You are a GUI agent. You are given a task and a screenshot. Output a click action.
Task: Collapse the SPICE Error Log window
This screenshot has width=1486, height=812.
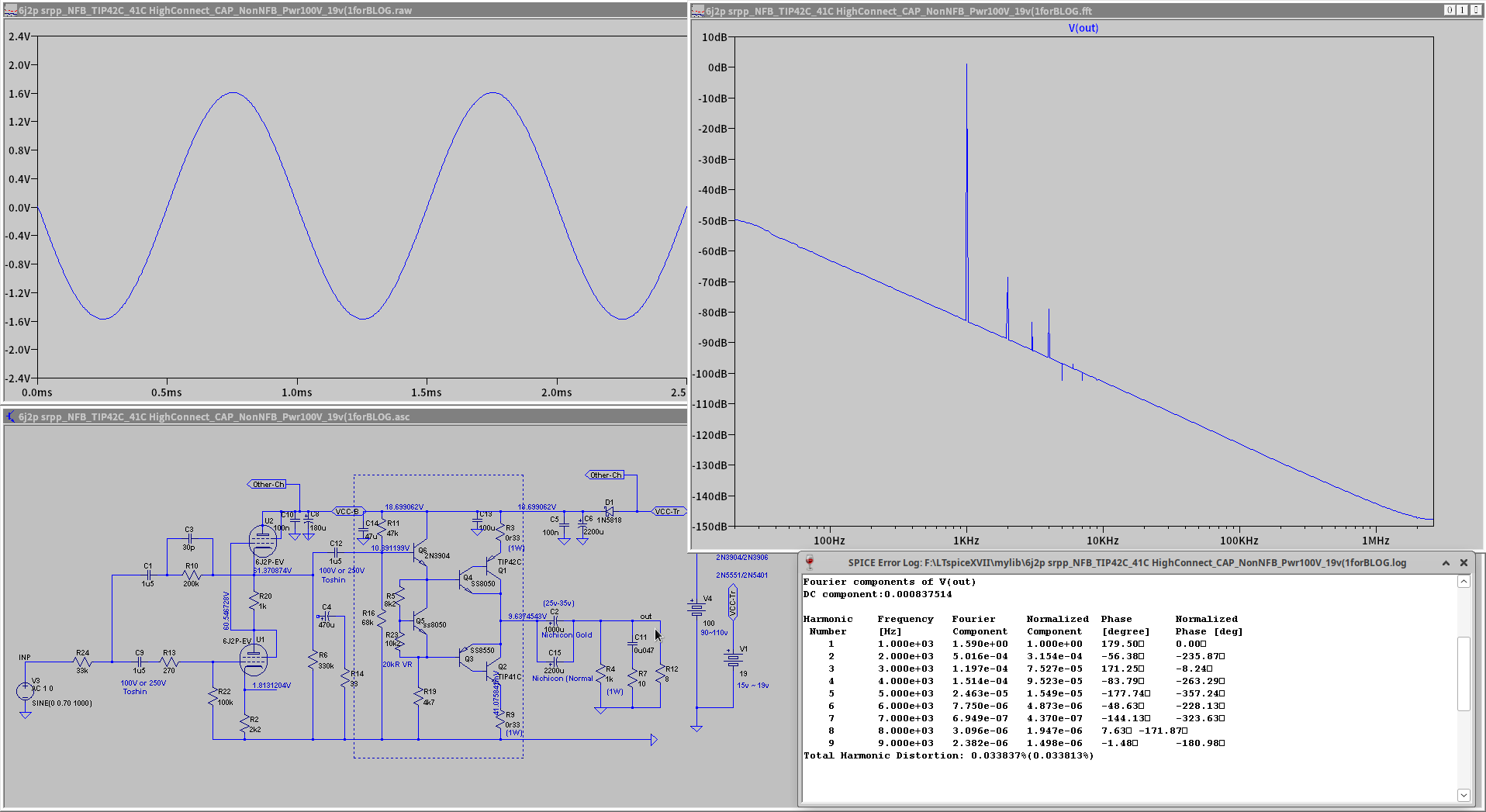coord(1446,563)
